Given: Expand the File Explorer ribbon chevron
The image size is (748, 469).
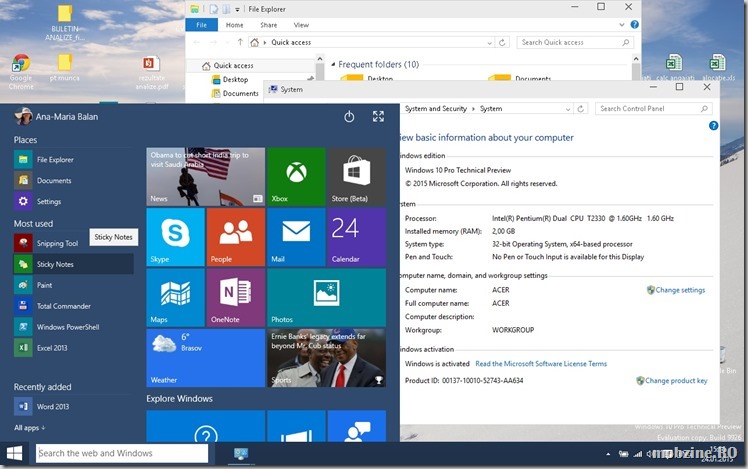Looking at the screenshot, I should (x=622, y=25).
